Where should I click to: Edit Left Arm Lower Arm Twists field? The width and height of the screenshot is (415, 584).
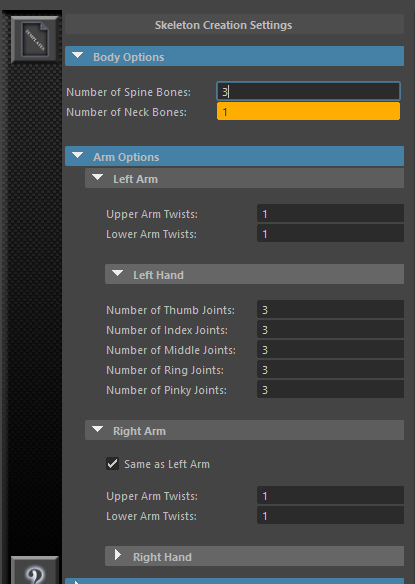coord(330,234)
